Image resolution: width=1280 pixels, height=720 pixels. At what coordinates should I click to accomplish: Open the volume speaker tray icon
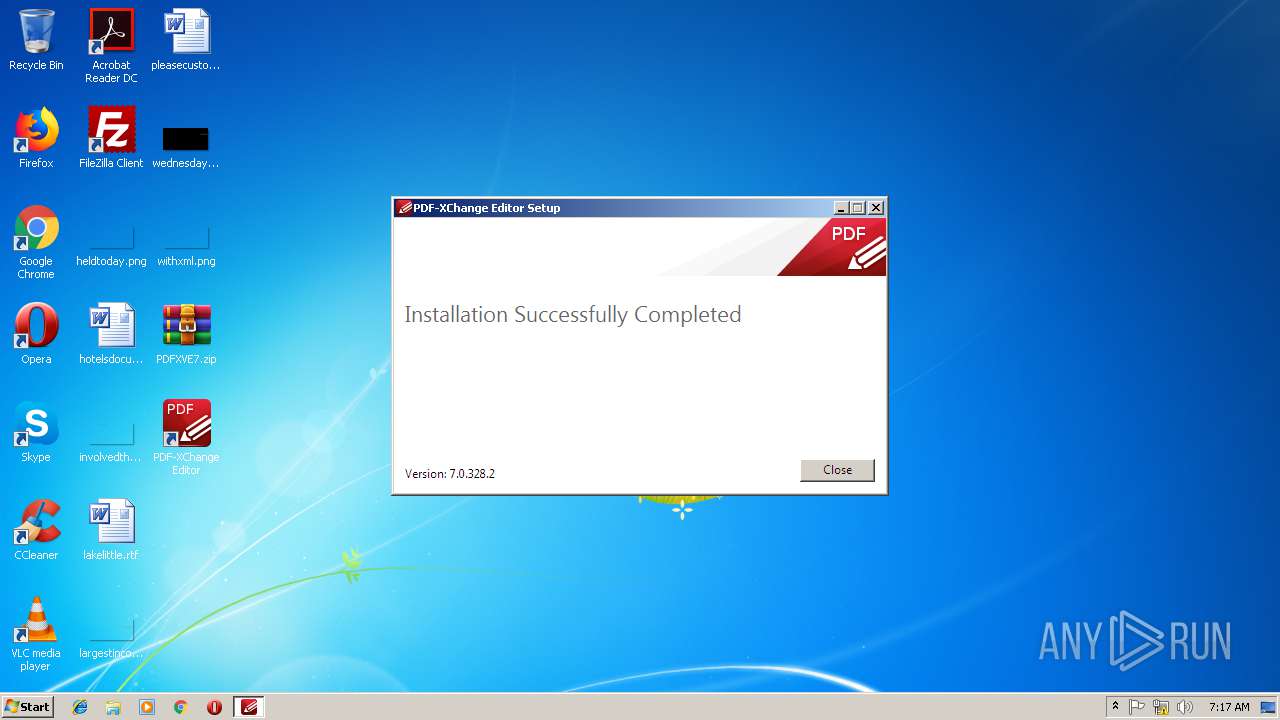coord(1185,707)
